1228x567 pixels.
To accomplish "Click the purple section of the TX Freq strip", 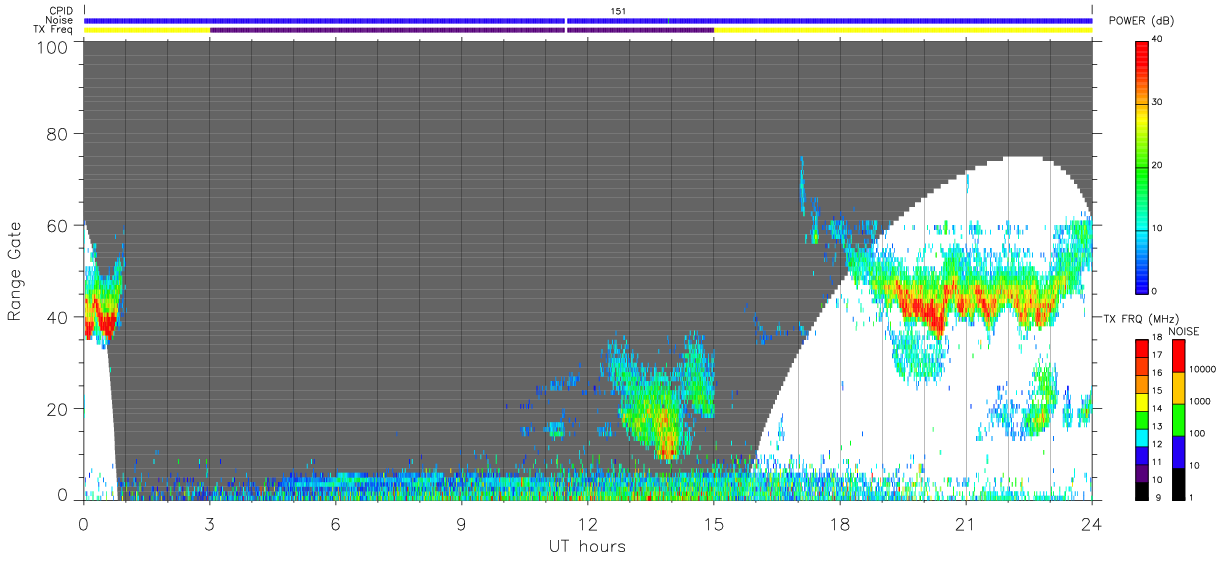I will 462,30.
